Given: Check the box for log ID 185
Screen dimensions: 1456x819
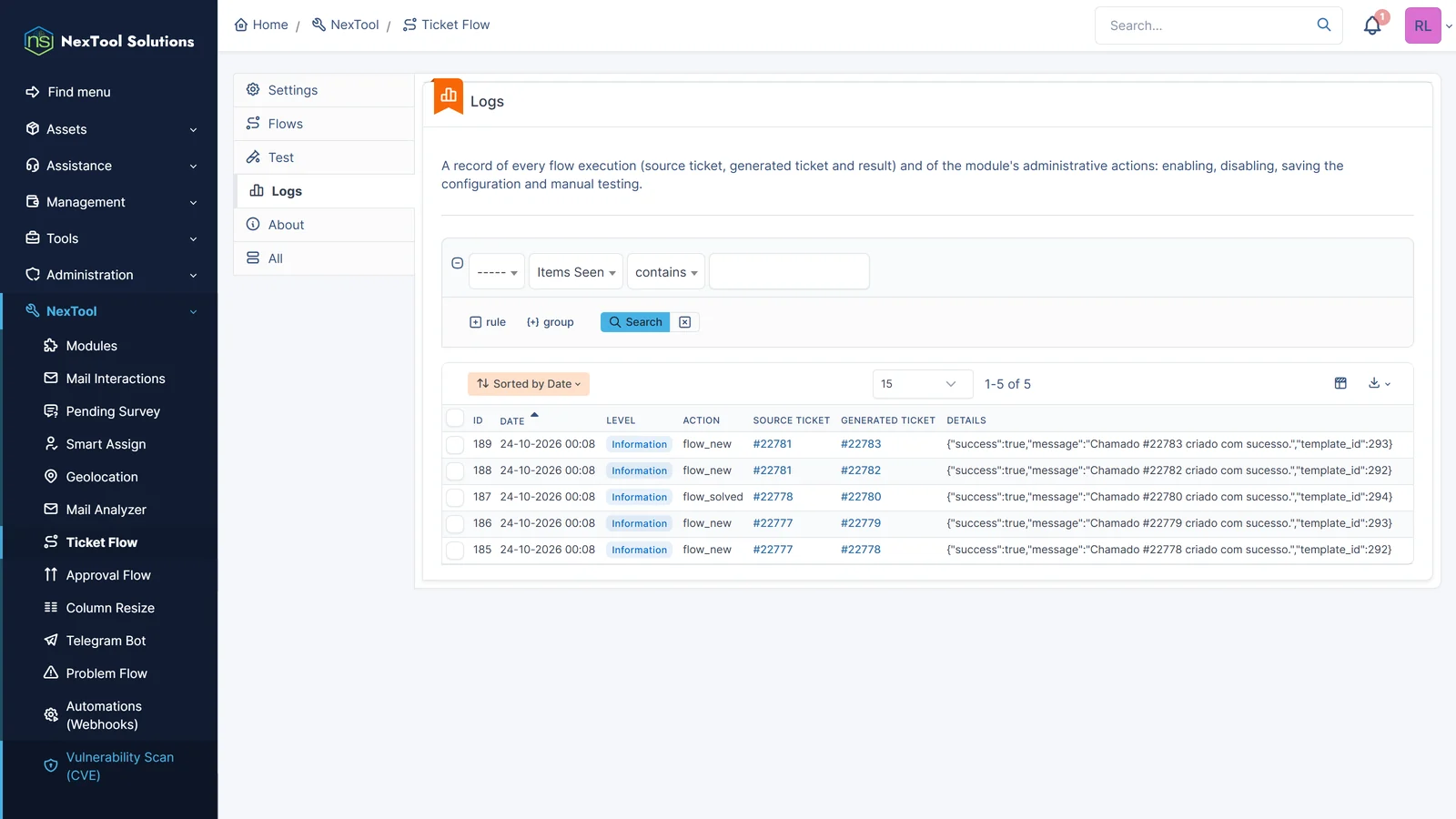Looking at the screenshot, I should [455, 551].
